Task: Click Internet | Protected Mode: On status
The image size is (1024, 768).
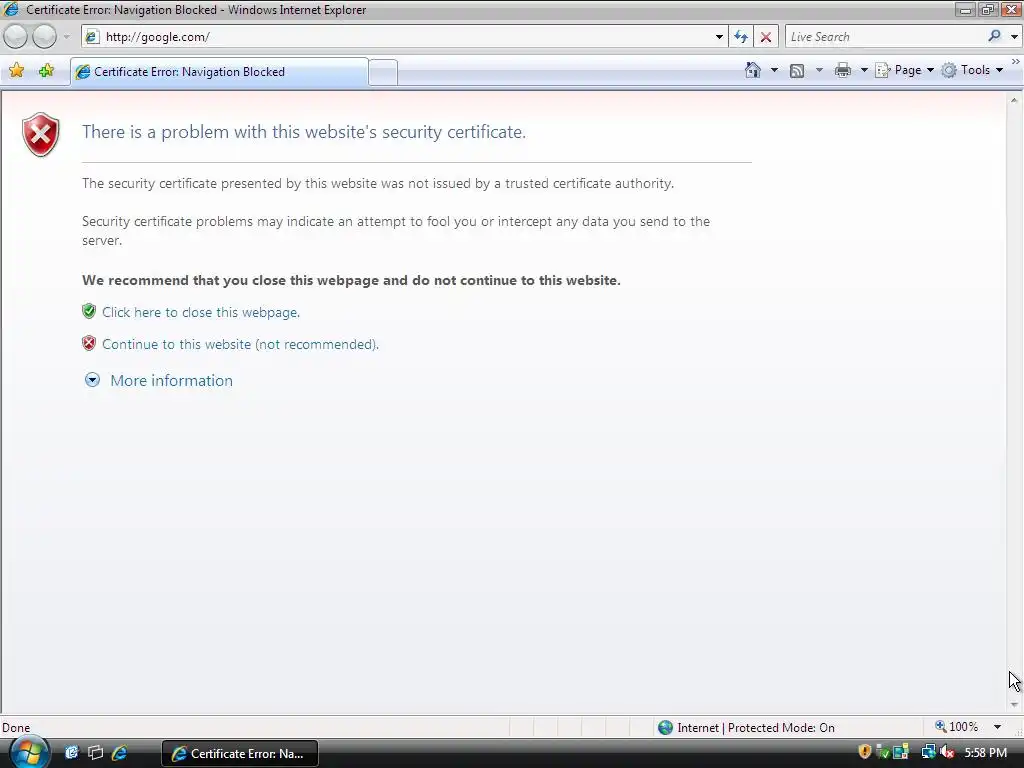Action: tap(756, 728)
